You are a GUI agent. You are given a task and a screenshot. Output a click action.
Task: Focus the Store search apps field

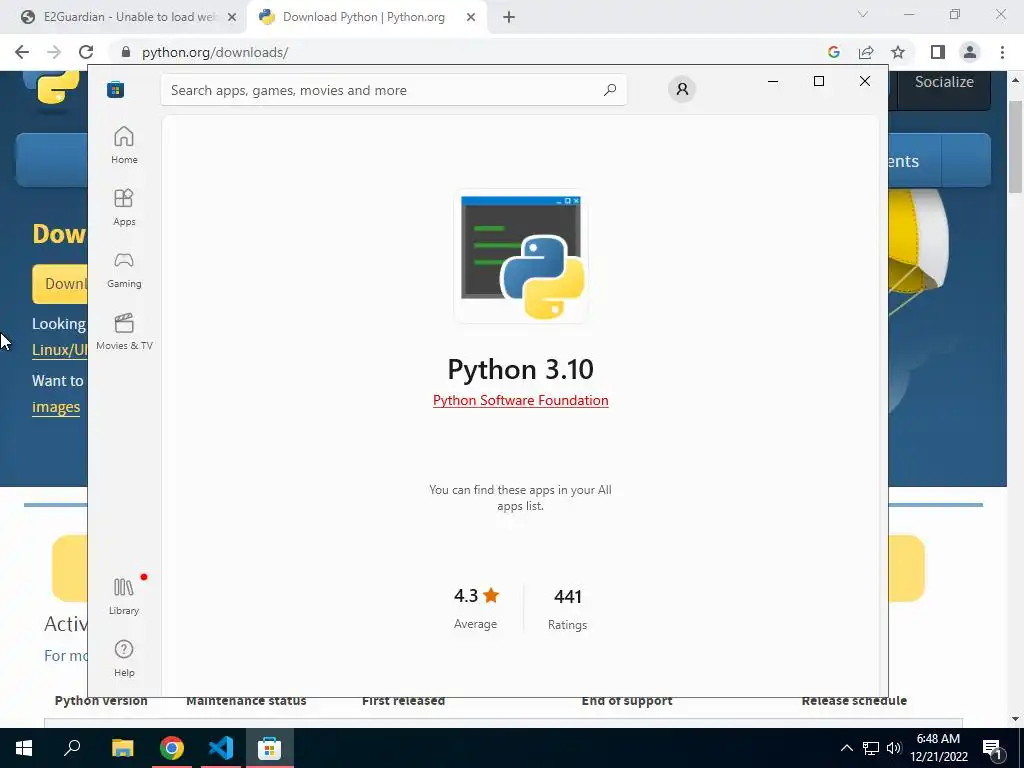click(394, 90)
